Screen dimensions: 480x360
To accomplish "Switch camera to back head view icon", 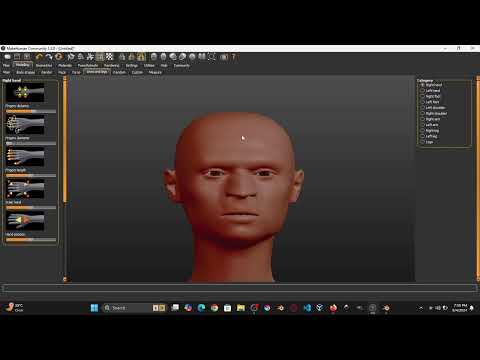I will pos(163,57).
